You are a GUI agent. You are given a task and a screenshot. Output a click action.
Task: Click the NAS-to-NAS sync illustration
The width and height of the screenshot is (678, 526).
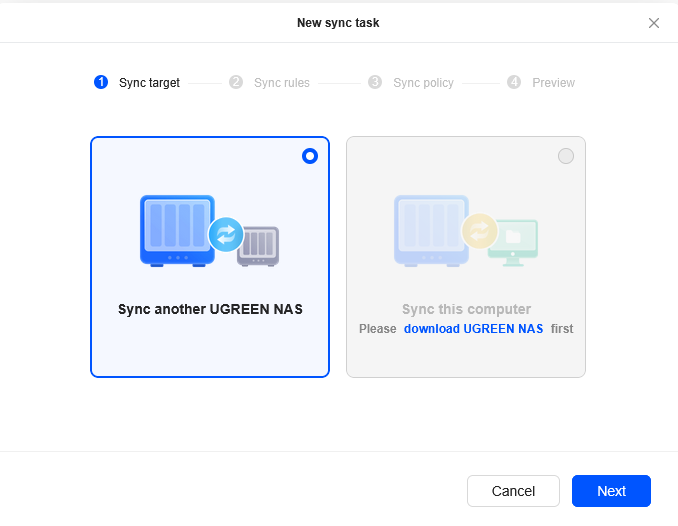(x=210, y=231)
